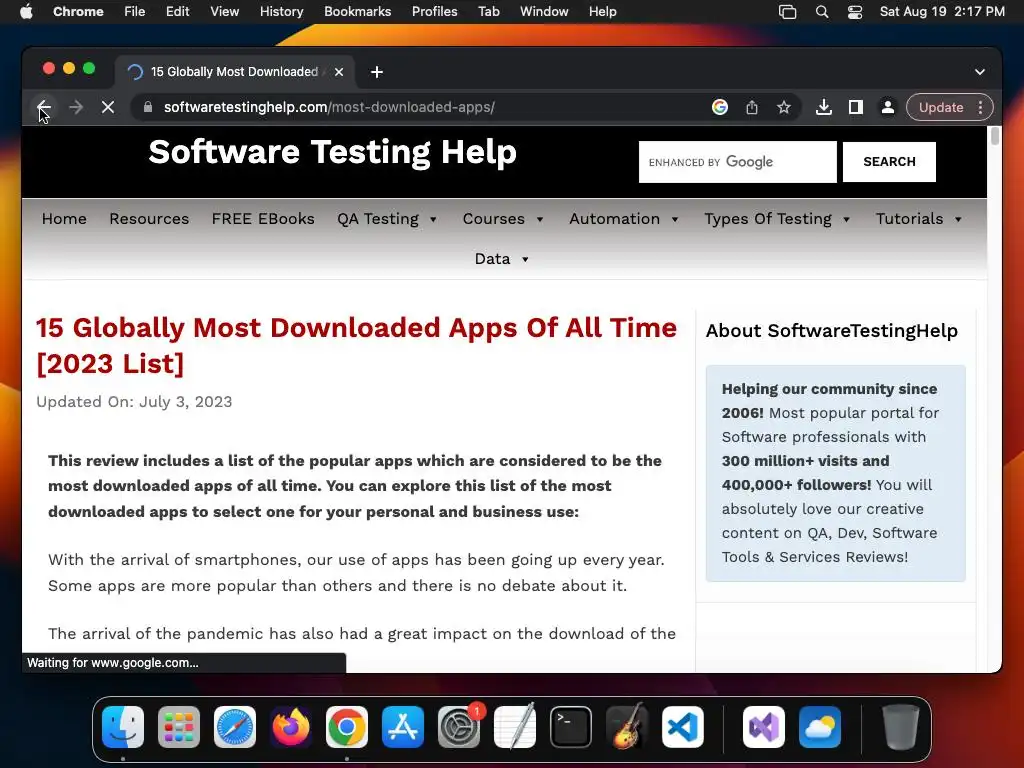Screen dimensions: 1024x768
Task: Launch Firefox from the Dock
Action: tap(291, 727)
